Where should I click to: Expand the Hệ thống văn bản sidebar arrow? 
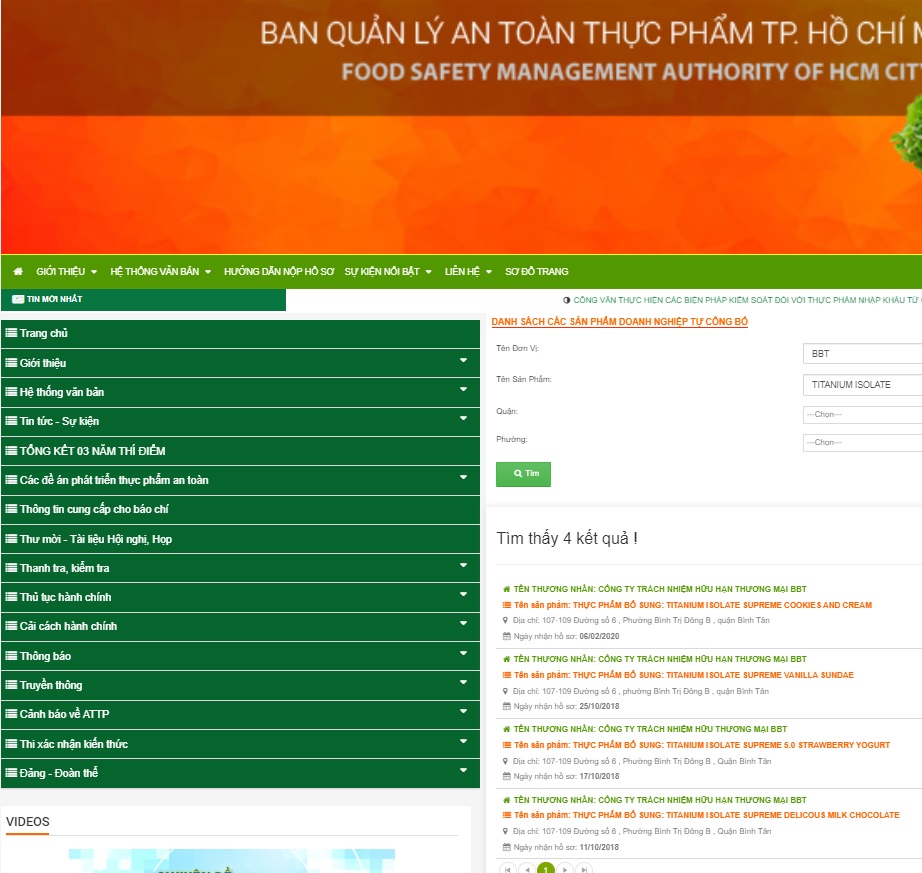click(463, 389)
